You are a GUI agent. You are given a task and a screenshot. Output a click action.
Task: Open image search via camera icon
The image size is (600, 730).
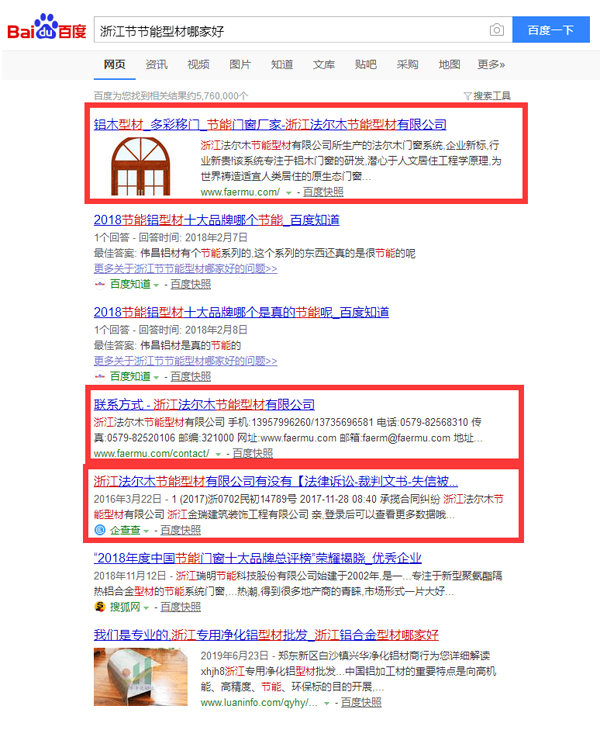tap(497, 30)
